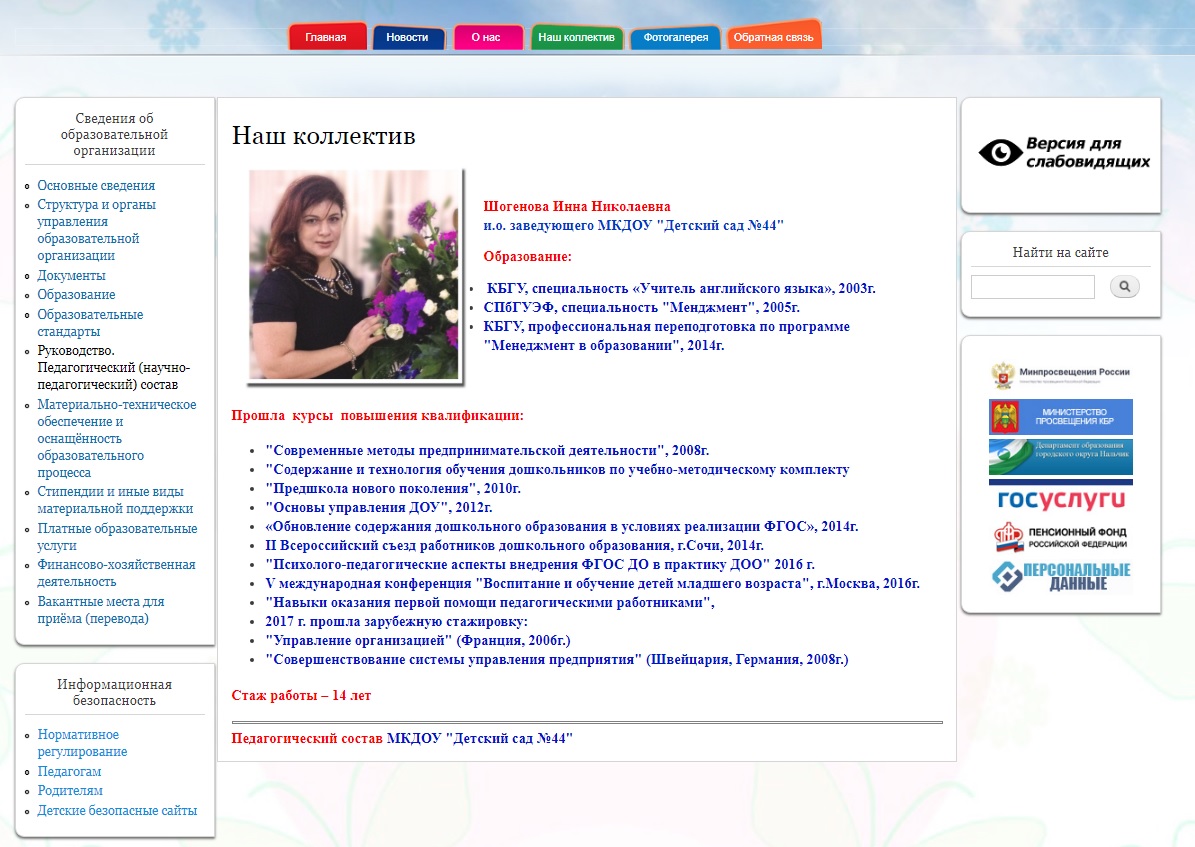The width and height of the screenshot is (1195, 847).
Task: Open the Основные сведения sidebar link
Action: point(96,186)
